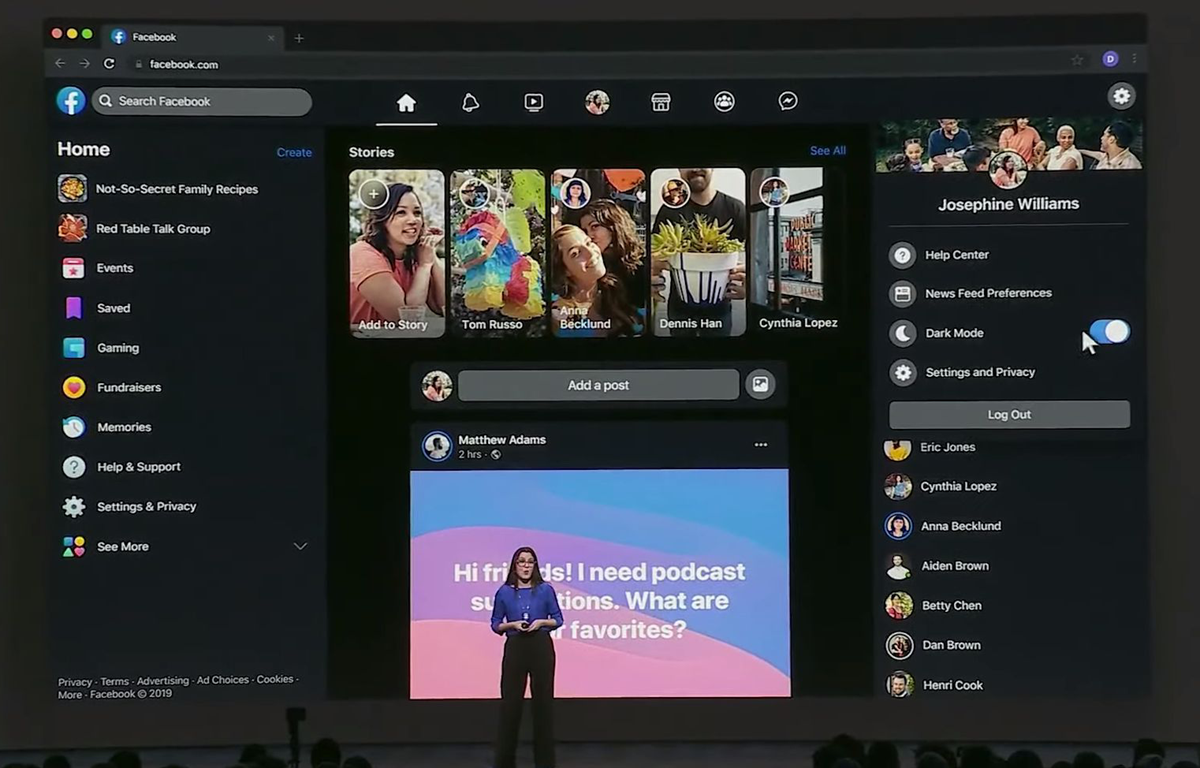Expand See More chevron in sidebar
Screen dimensions: 1200x768
(299, 546)
